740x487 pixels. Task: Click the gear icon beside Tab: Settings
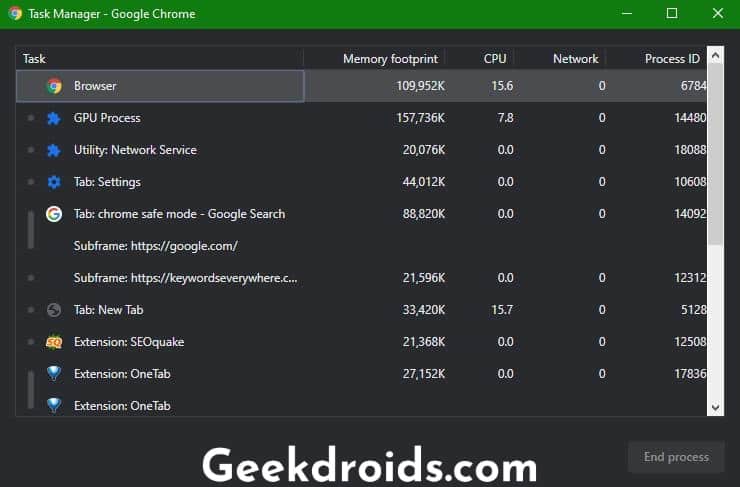pyautogui.click(x=54, y=182)
